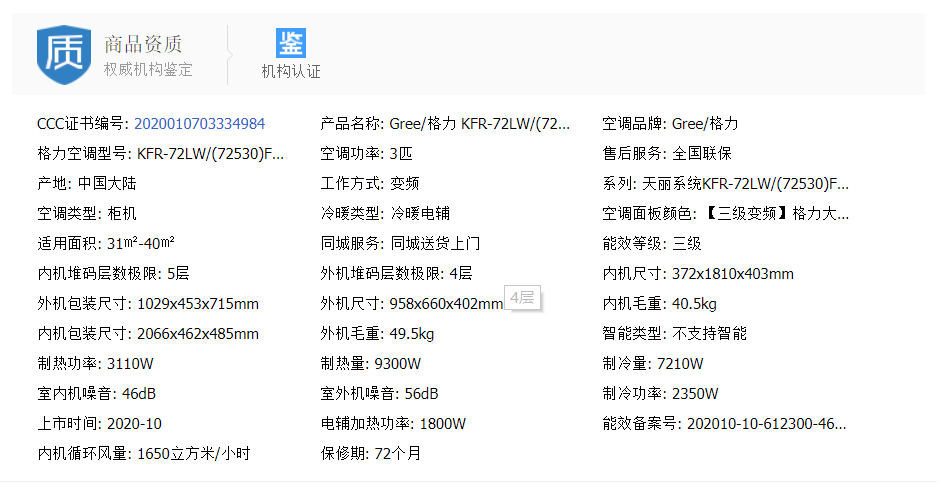Viewport: 940px width, 484px height.
Task: Click the 制热功率: 3110W entry
Action: click(x=96, y=363)
